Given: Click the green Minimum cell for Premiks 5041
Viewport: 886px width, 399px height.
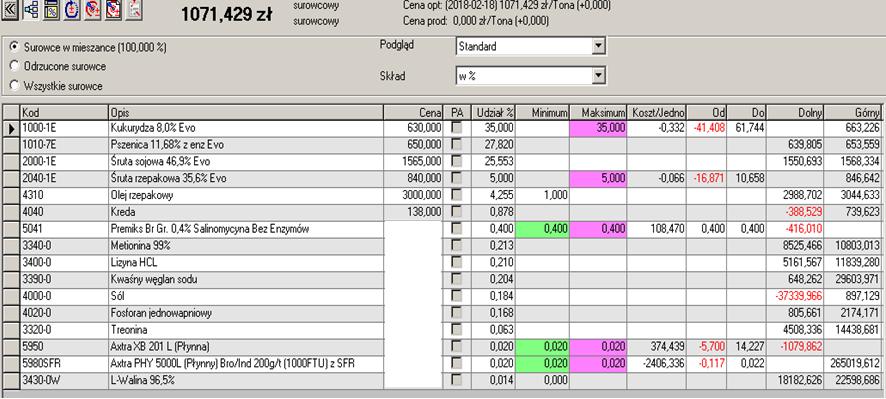Looking at the screenshot, I should tap(542, 229).
